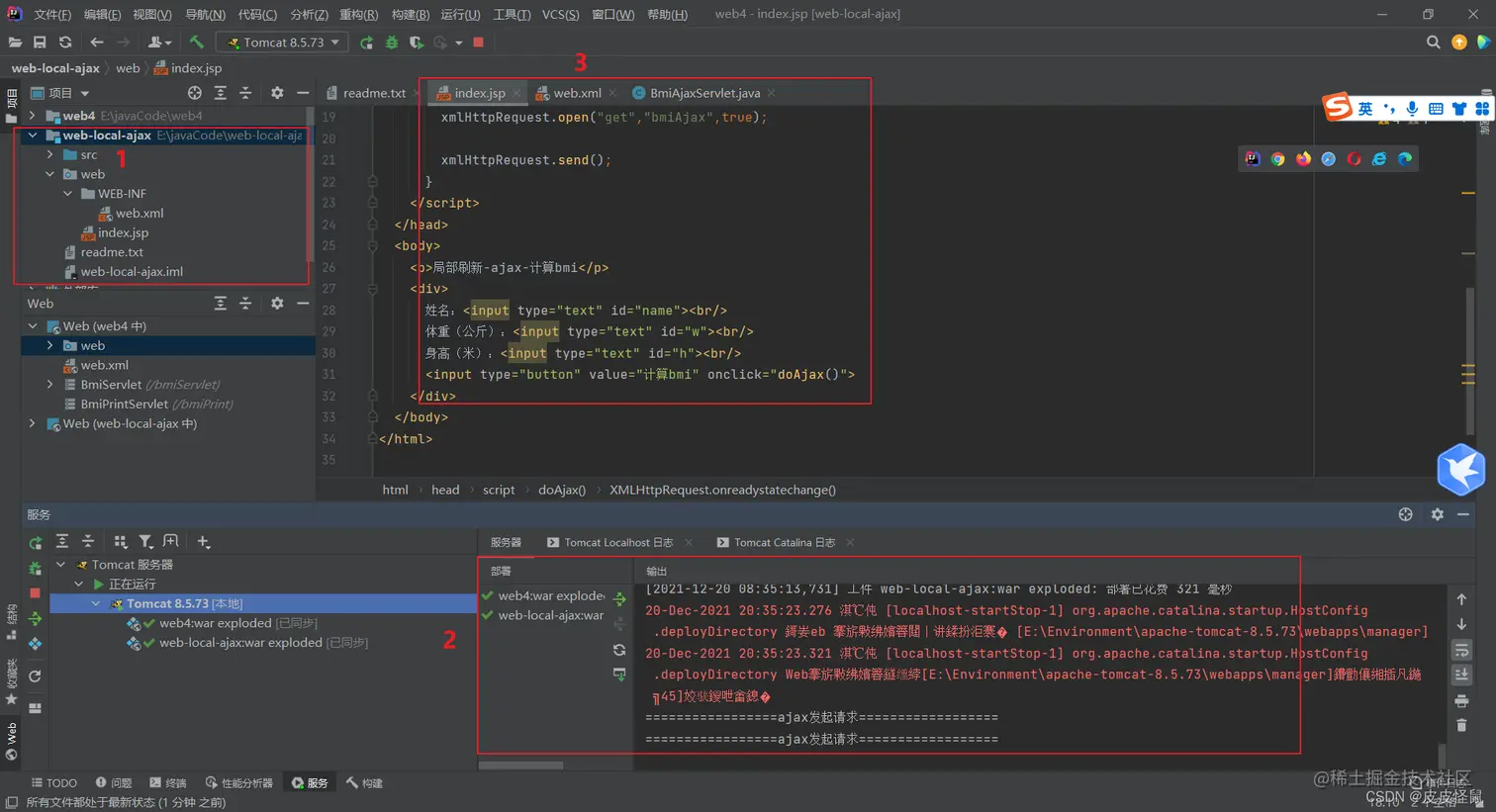Screen dimensions: 1496x812
Task: Filter services funnel icon
Action: click(x=145, y=542)
